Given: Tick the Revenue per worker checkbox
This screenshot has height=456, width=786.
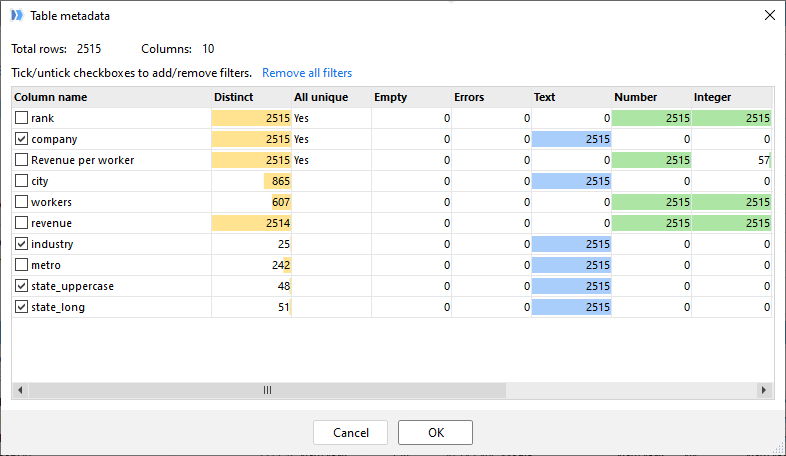Looking at the screenshot, I should click(x=21, y=160).
